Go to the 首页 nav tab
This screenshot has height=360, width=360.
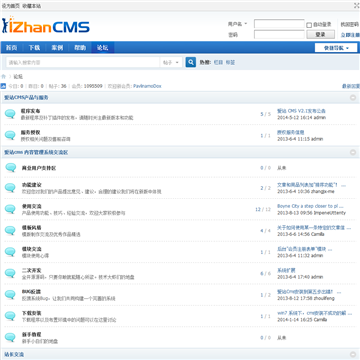(12, 48)
